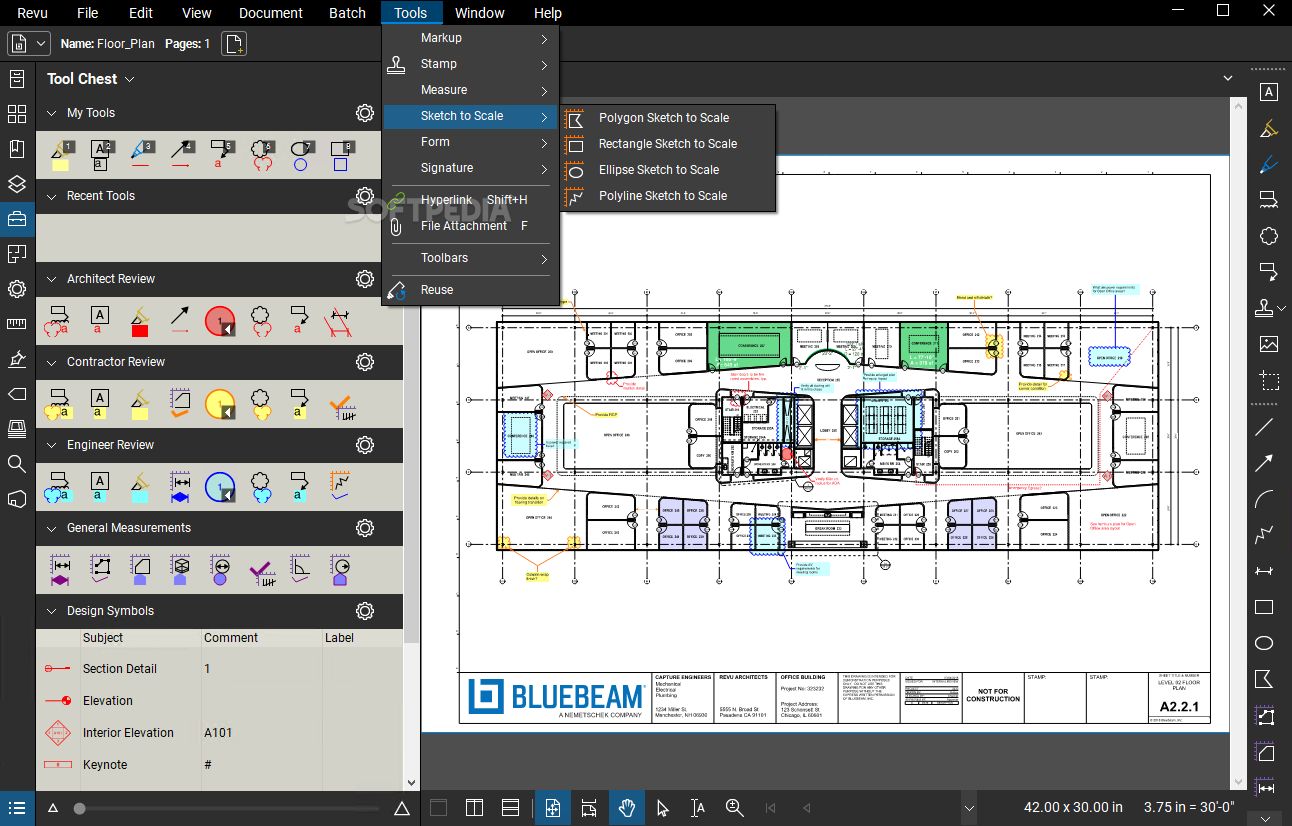Open the Batch menu
The image size is (1292, 826).
point(347,13)
